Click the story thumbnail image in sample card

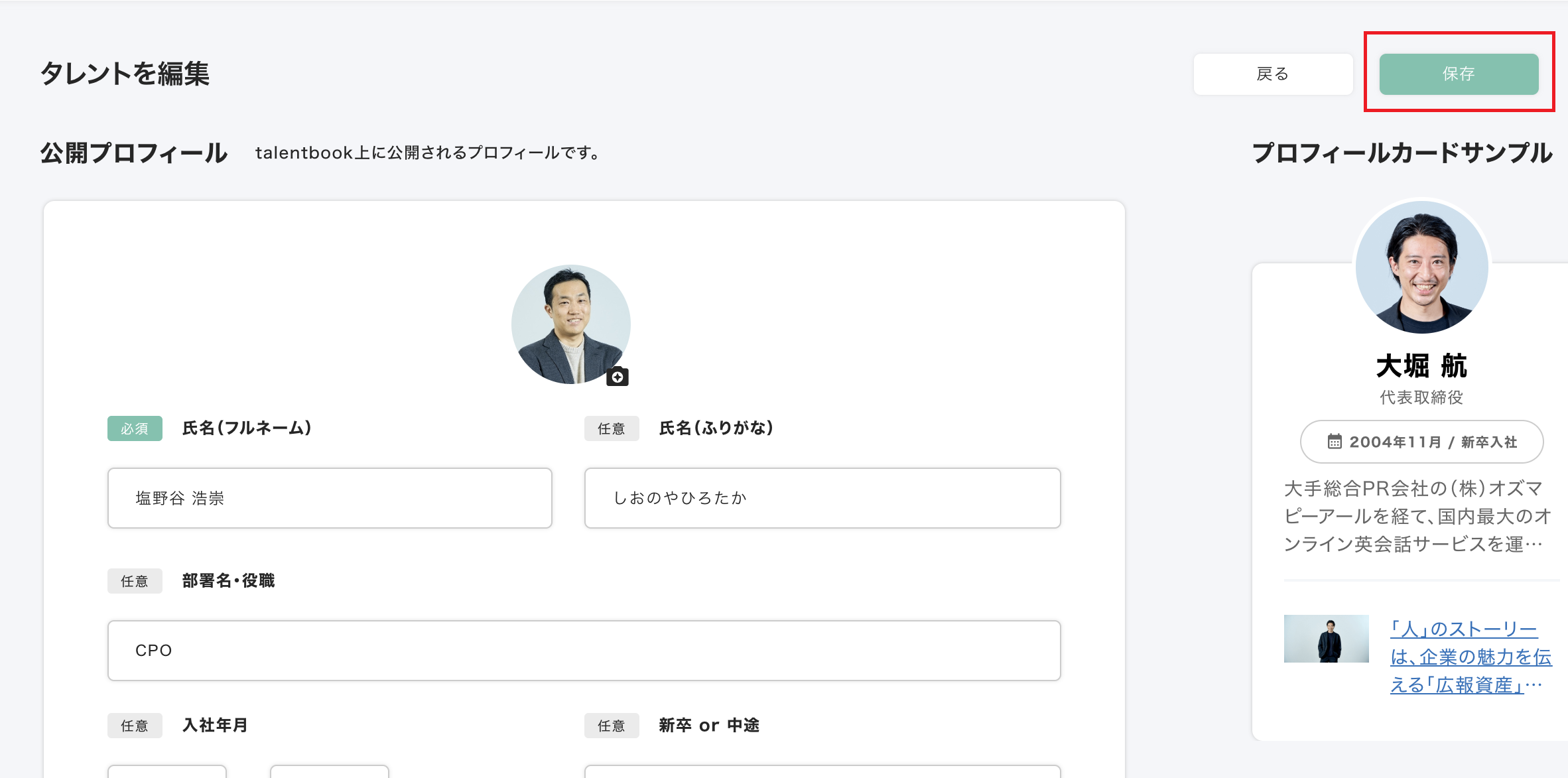(x=1326, y=639)
